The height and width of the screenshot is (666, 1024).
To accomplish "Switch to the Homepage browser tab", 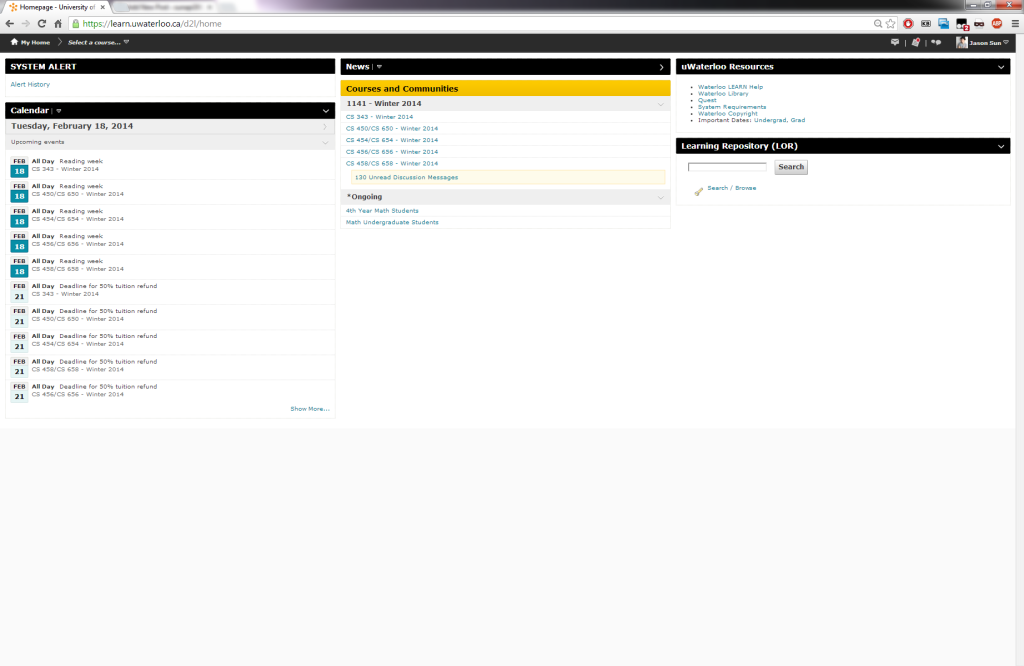I will (x=55, y=6).
